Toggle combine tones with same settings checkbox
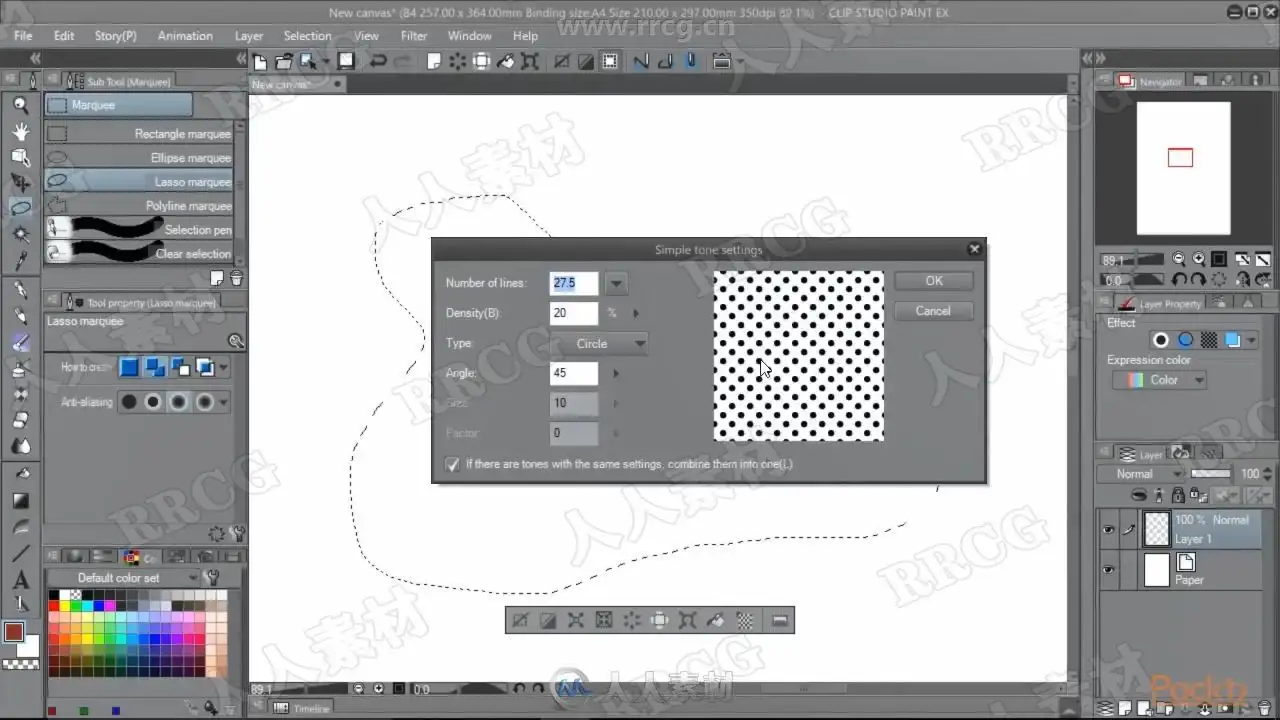Image resolution: width=1280 pixels, height=720 pixels. click(x=452, y=464)
